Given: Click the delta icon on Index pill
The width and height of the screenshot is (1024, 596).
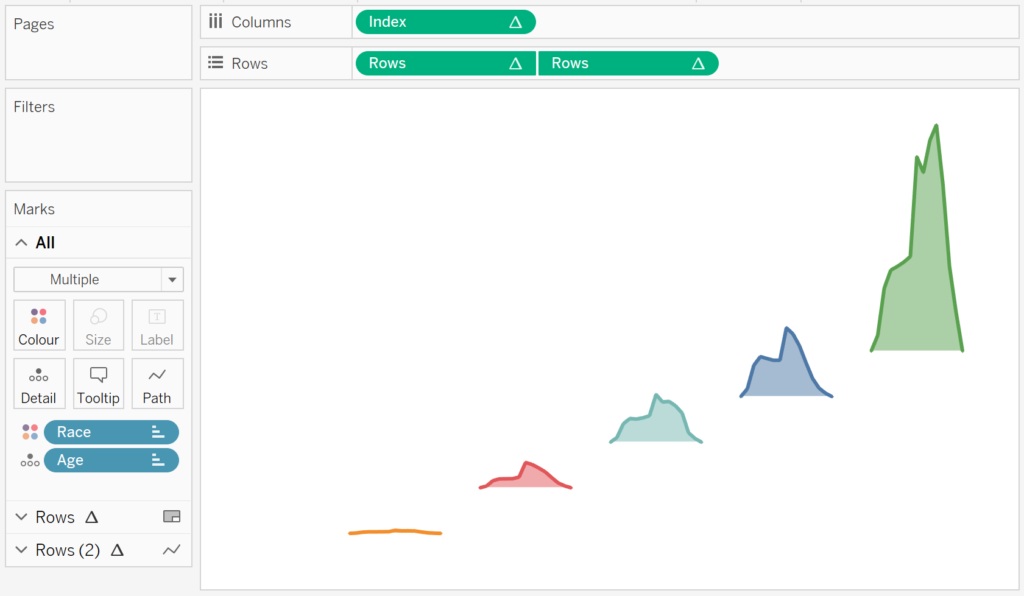Looking at the screenshot, I should click(515, 22).
